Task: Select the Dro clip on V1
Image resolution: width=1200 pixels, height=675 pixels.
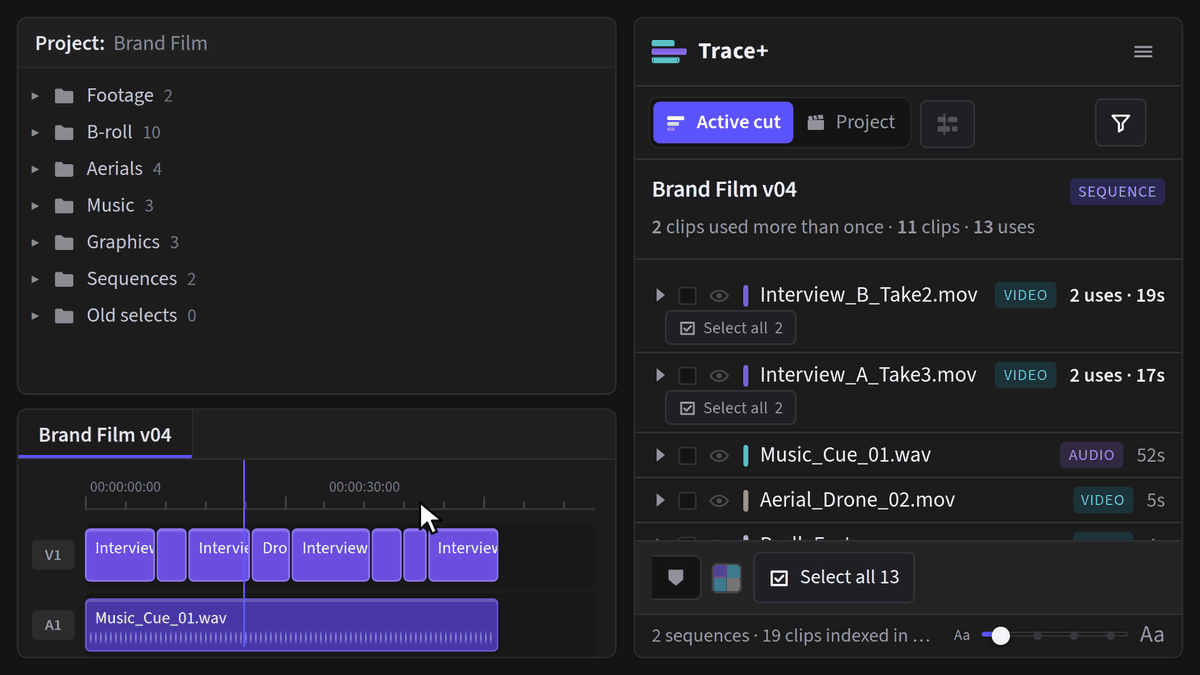Action: point(271,555)
